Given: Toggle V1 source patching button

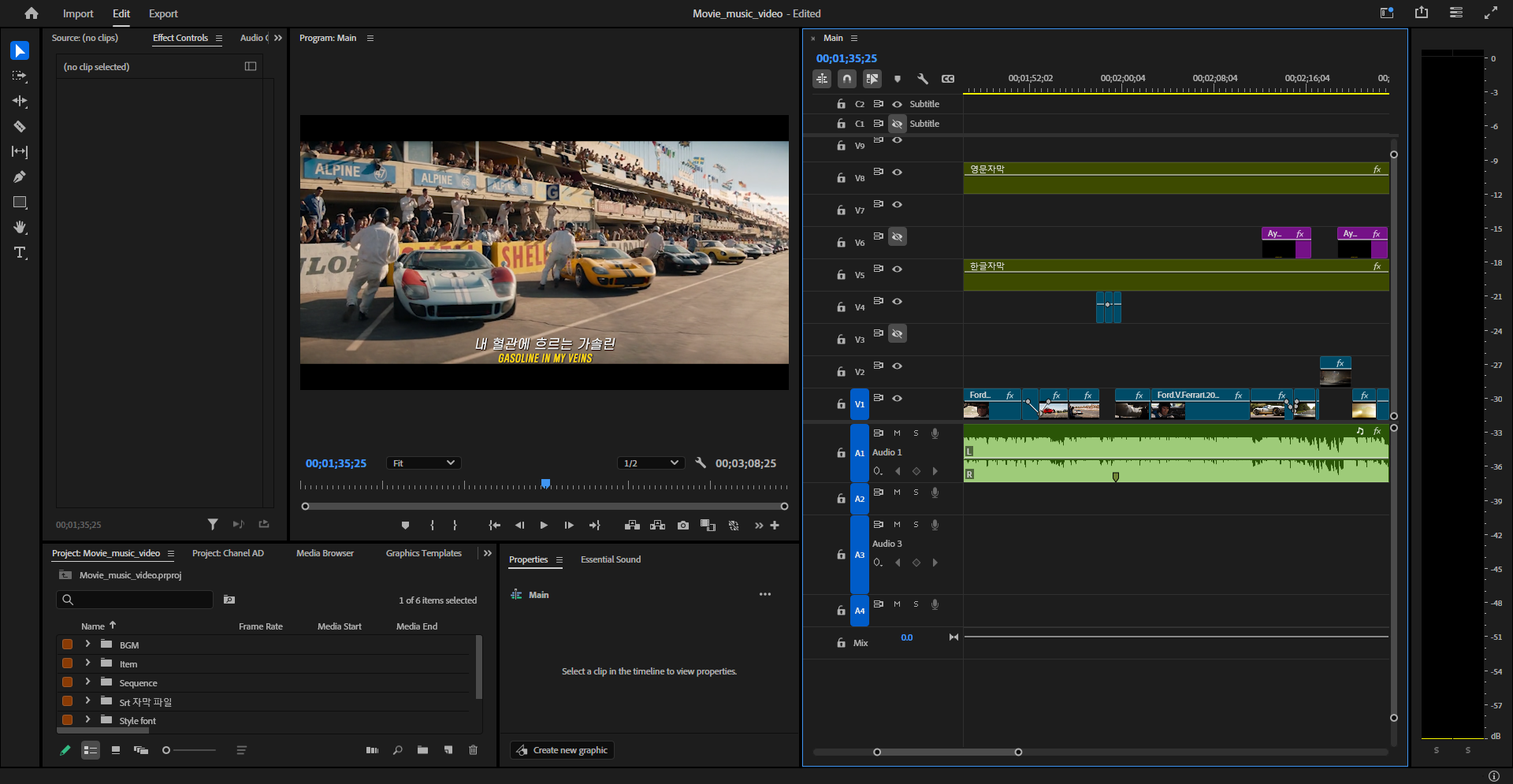Looking at the screenshot, I should point(860,404).
